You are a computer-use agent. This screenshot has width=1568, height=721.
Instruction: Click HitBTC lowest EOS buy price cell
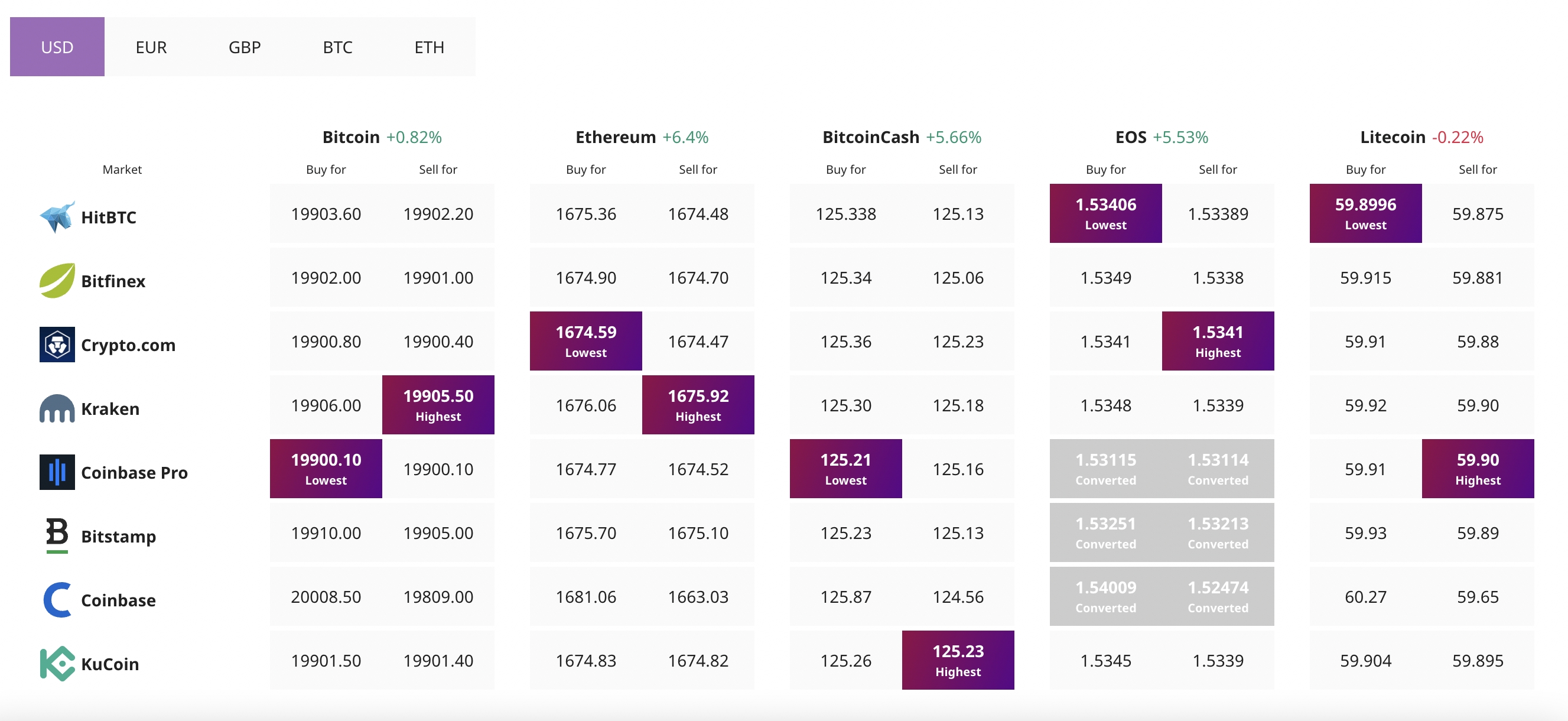[x=1105, y=214]
